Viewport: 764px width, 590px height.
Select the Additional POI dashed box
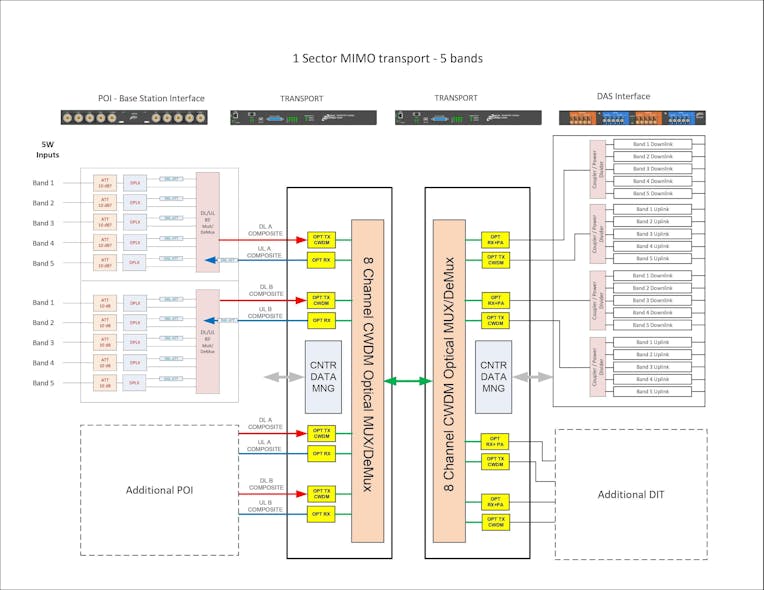click(x=160, y=490)
